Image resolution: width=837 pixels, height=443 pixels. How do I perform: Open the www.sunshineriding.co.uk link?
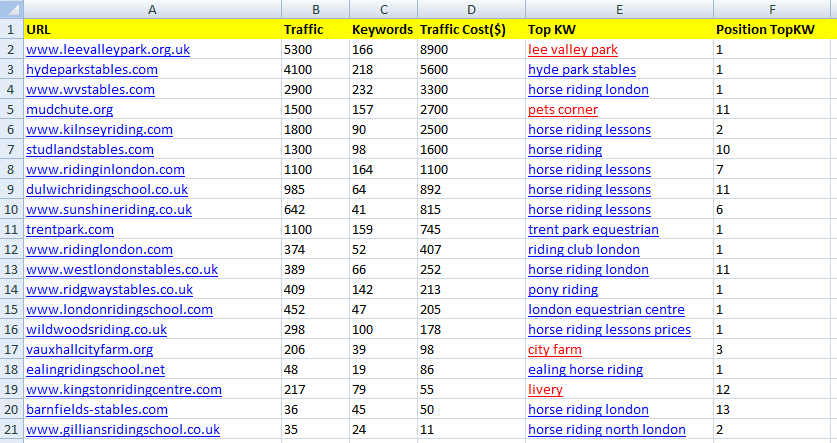109,210
